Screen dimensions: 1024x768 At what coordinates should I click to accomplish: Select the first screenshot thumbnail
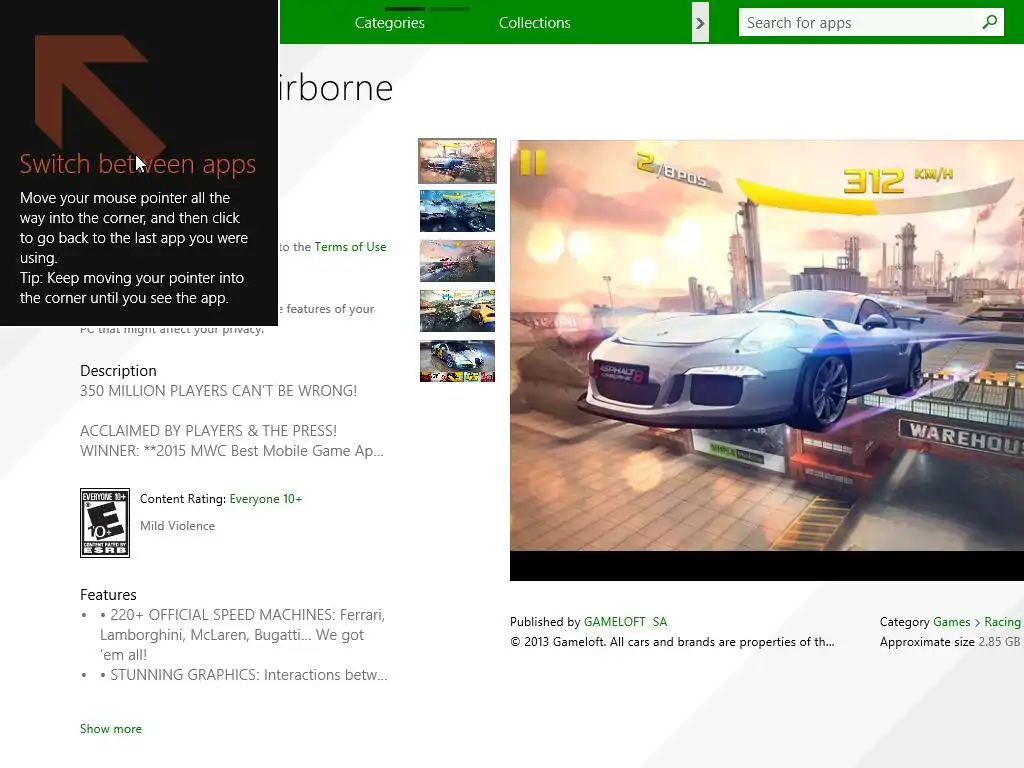click(x=457, y=161)
